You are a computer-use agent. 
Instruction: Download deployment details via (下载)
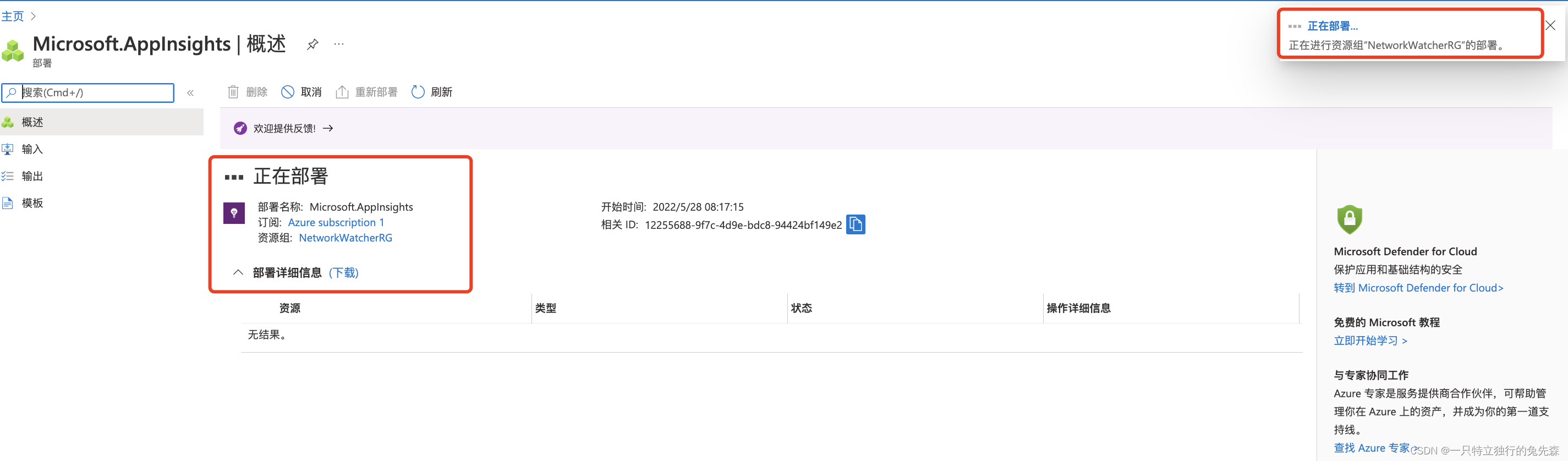(x=343, y=272)
